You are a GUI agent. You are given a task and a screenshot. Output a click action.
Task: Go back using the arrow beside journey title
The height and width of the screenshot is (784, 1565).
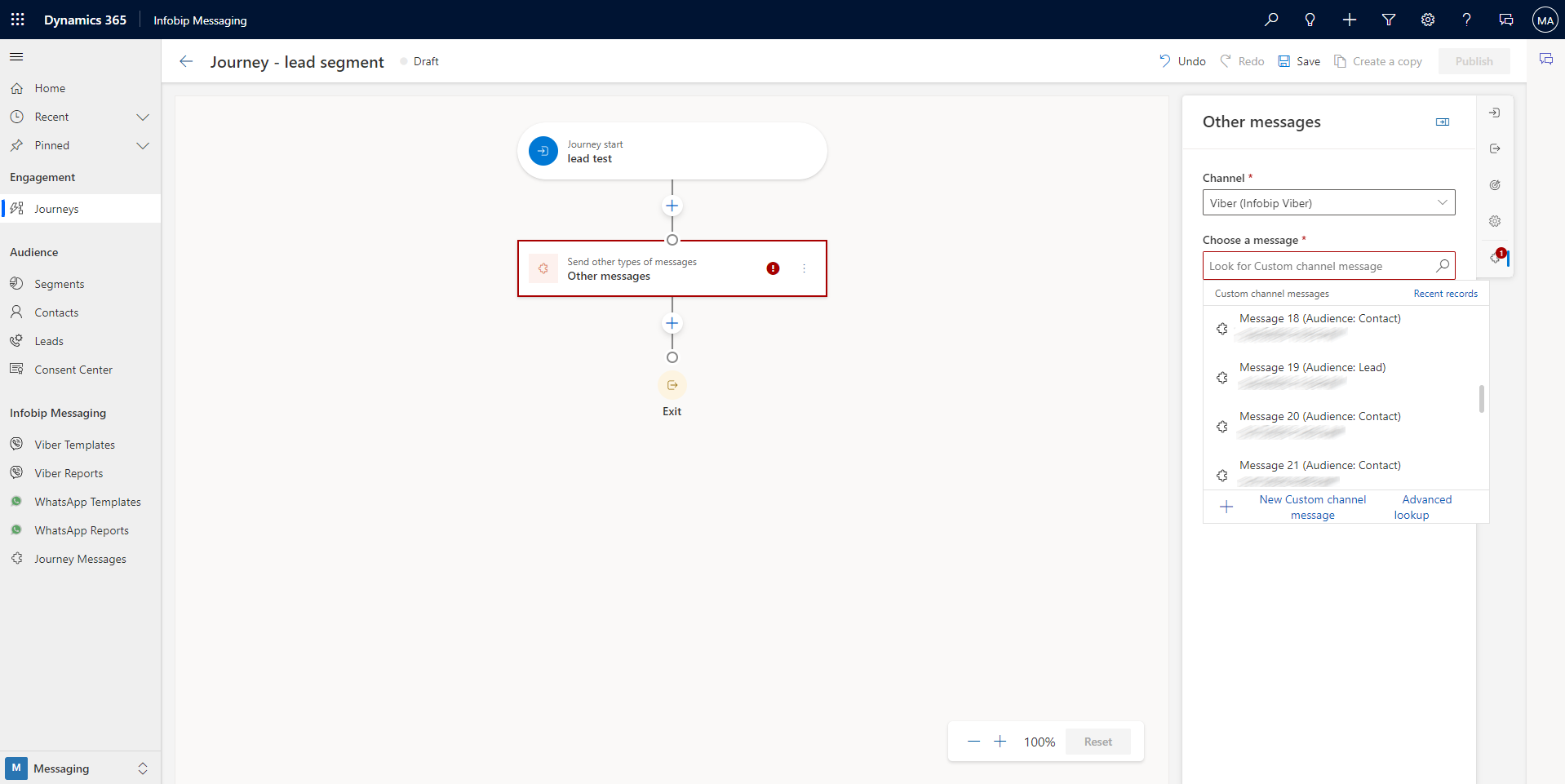coord(186,61)
